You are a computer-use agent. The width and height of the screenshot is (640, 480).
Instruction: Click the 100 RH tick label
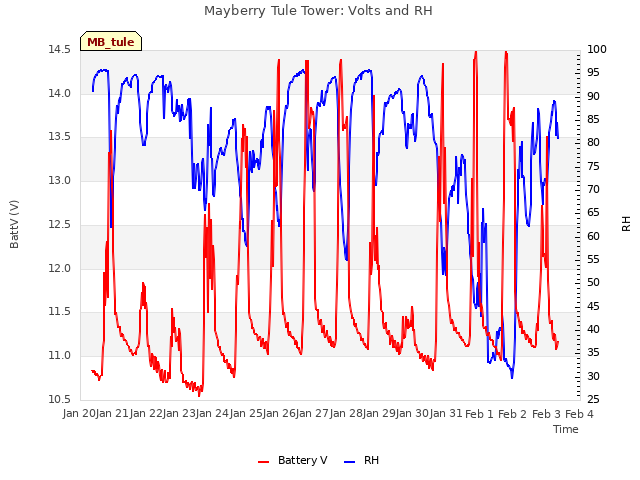coord(597,49)
